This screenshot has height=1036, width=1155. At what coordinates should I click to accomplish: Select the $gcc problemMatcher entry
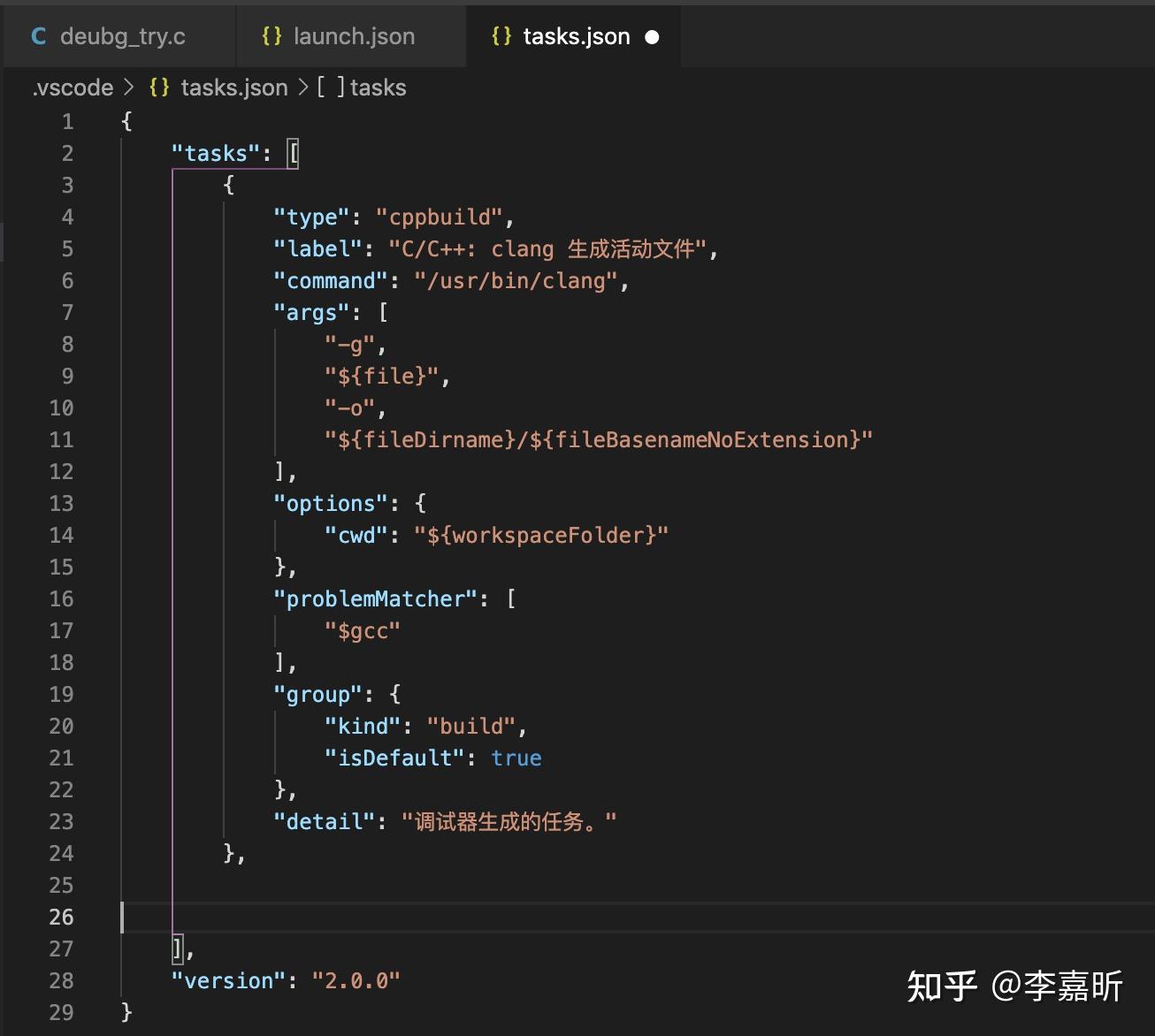click(363, 630)
